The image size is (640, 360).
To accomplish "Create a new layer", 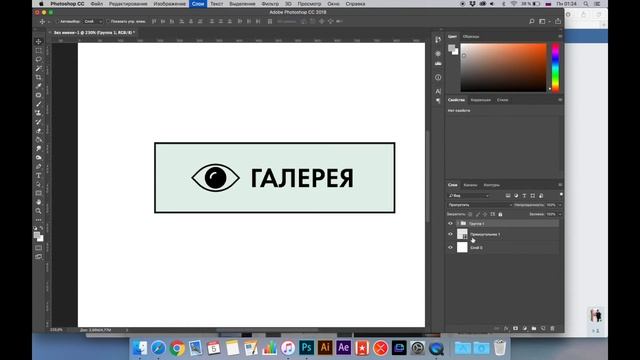I will point(543,328).
